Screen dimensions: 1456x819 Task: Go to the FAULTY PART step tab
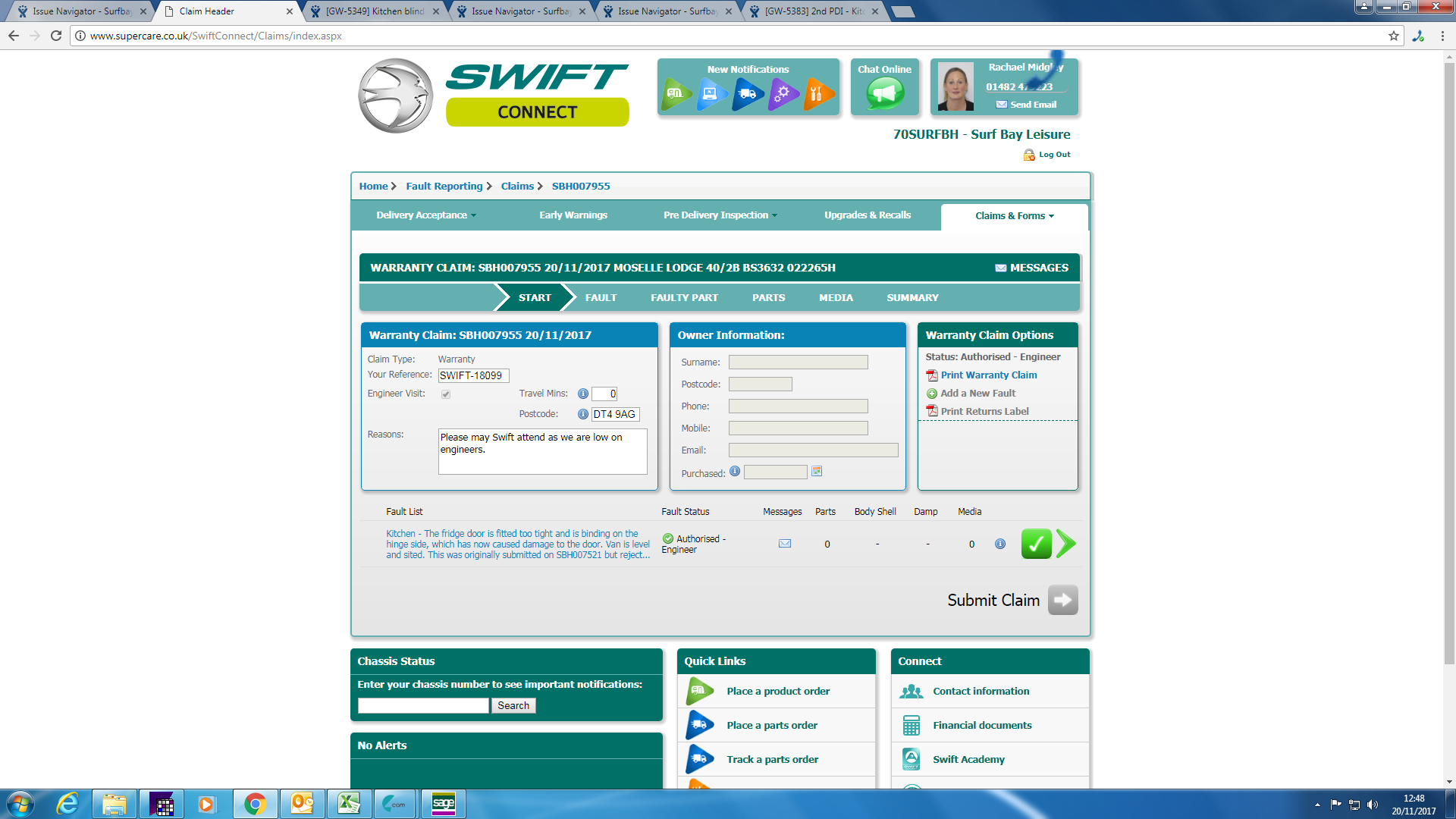pyautogui.click(x=683, y=298)
